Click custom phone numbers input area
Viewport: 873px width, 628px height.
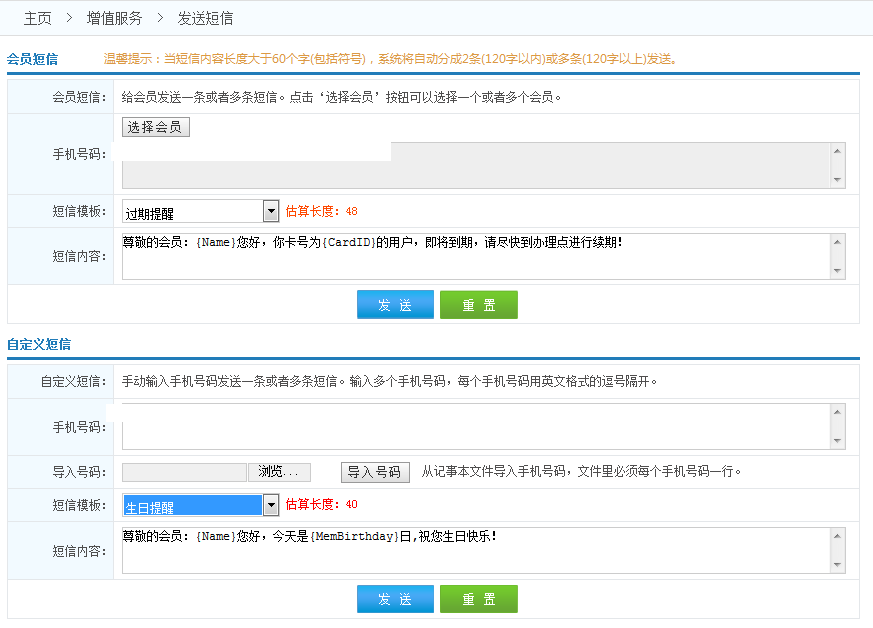(476, 427)
